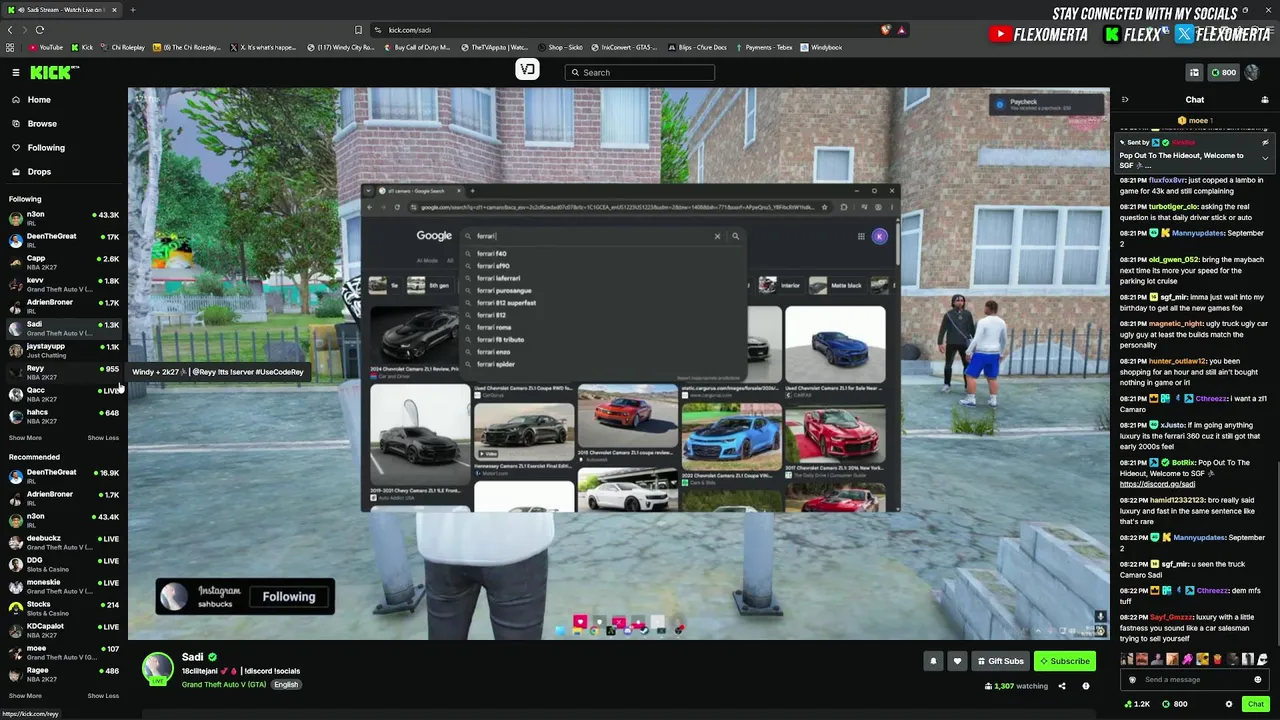Click the English language tag
Screen dimensions: 1280x720
[286, 685]
